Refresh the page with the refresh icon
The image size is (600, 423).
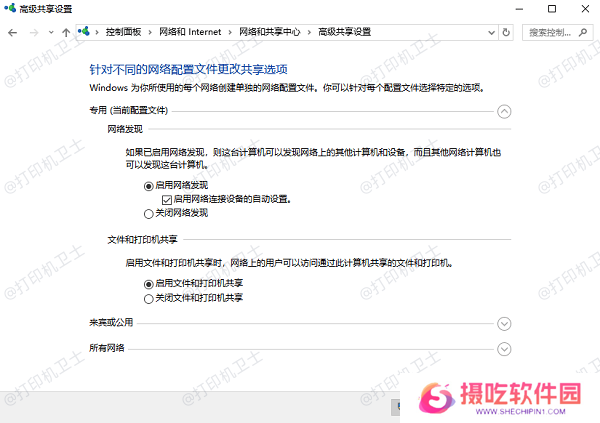507,32
